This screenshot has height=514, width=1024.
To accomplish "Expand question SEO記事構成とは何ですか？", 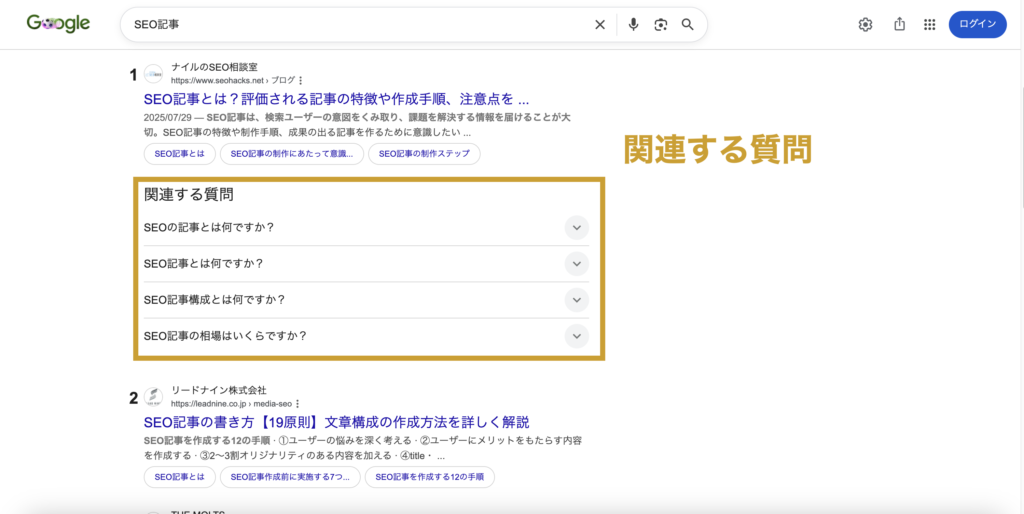I will click(366, 300).
